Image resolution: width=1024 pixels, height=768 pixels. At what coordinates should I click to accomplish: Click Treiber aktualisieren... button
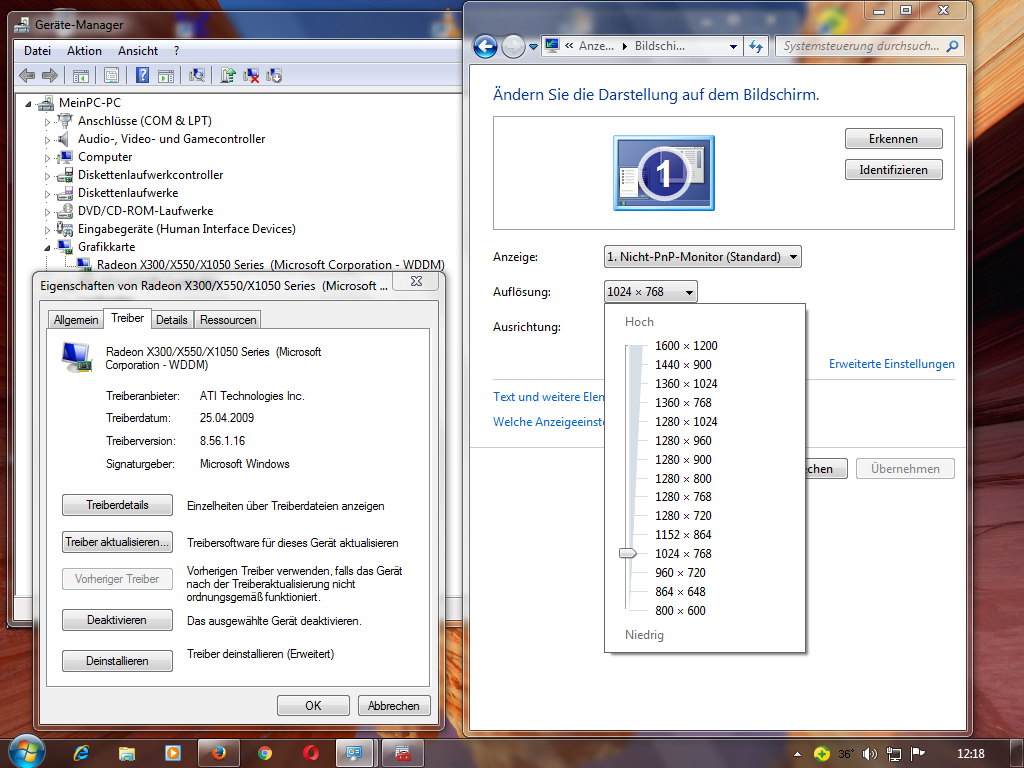tap(118, 542)
